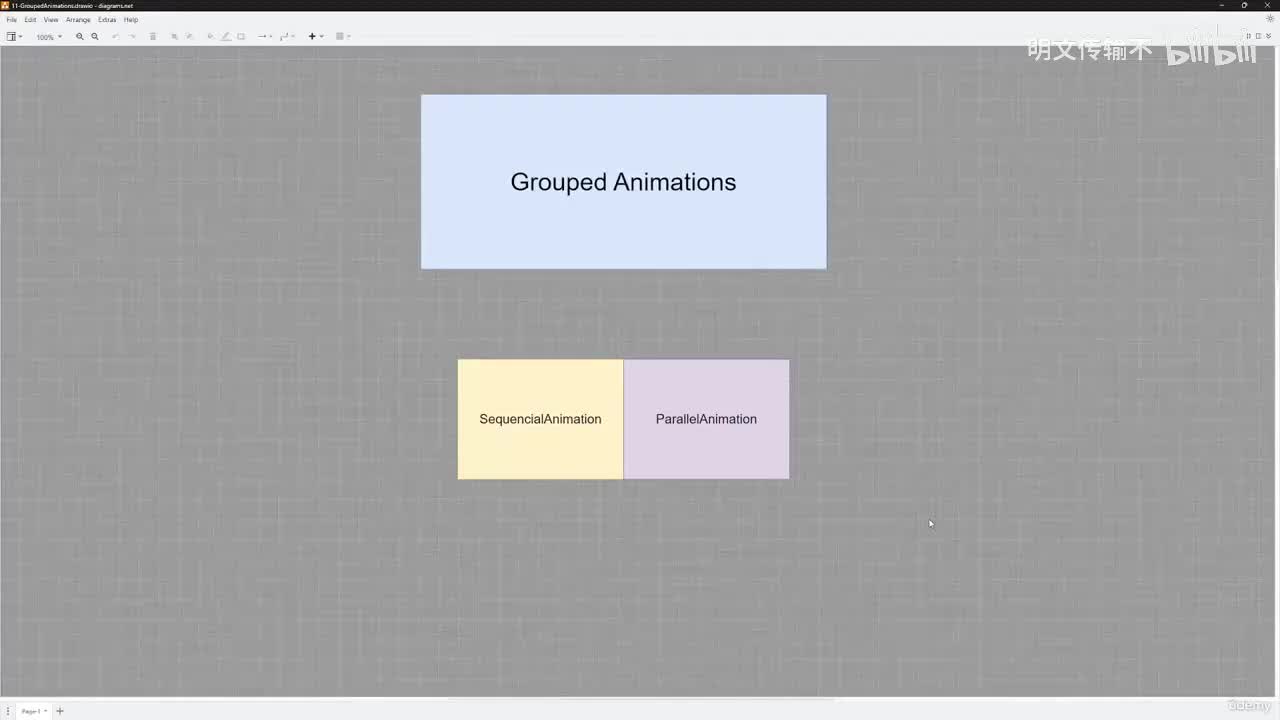Click the delete trash icon

[x=153, y=37]
